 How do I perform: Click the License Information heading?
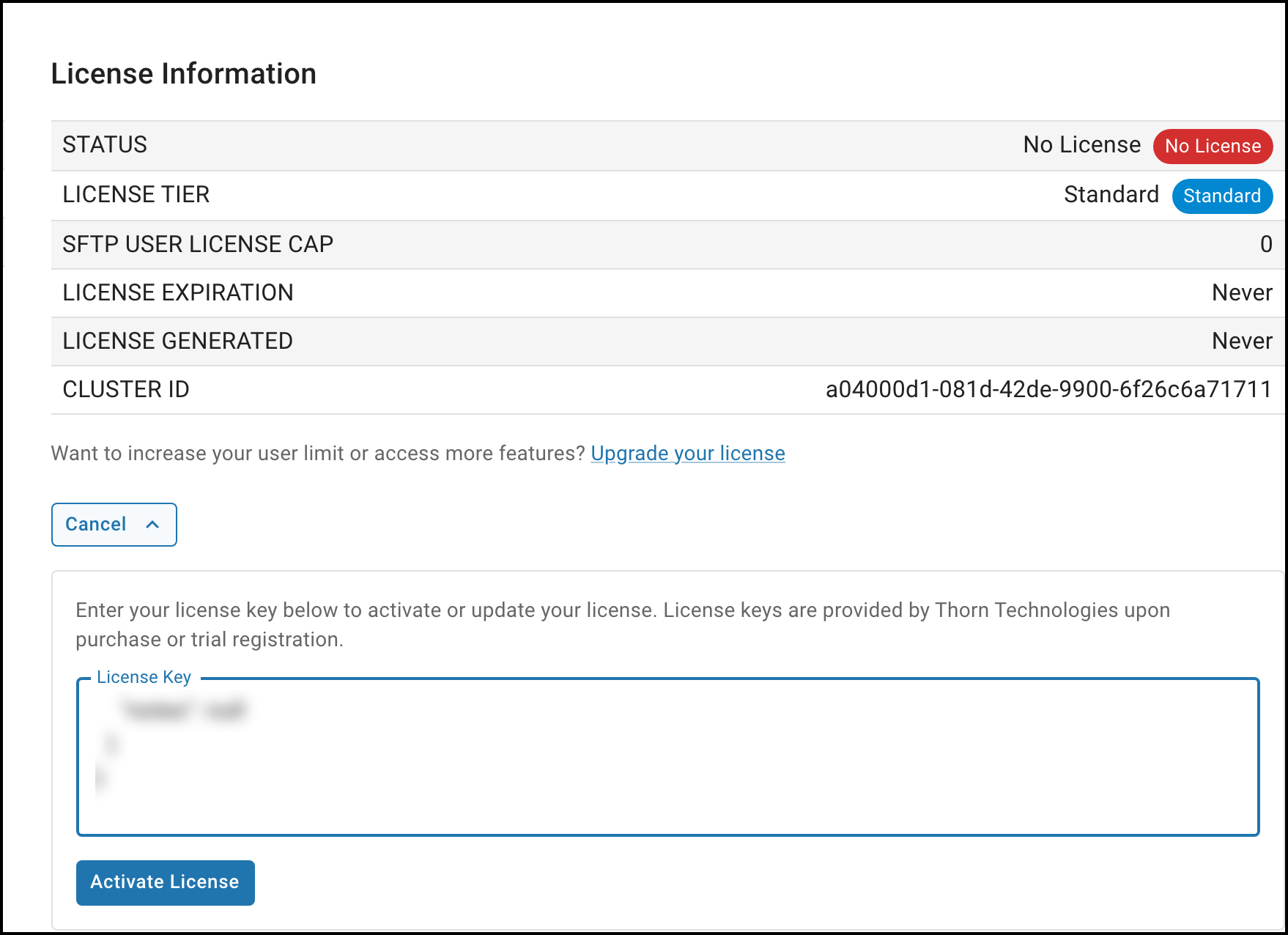pyautogui.click(x=184, y=74)
